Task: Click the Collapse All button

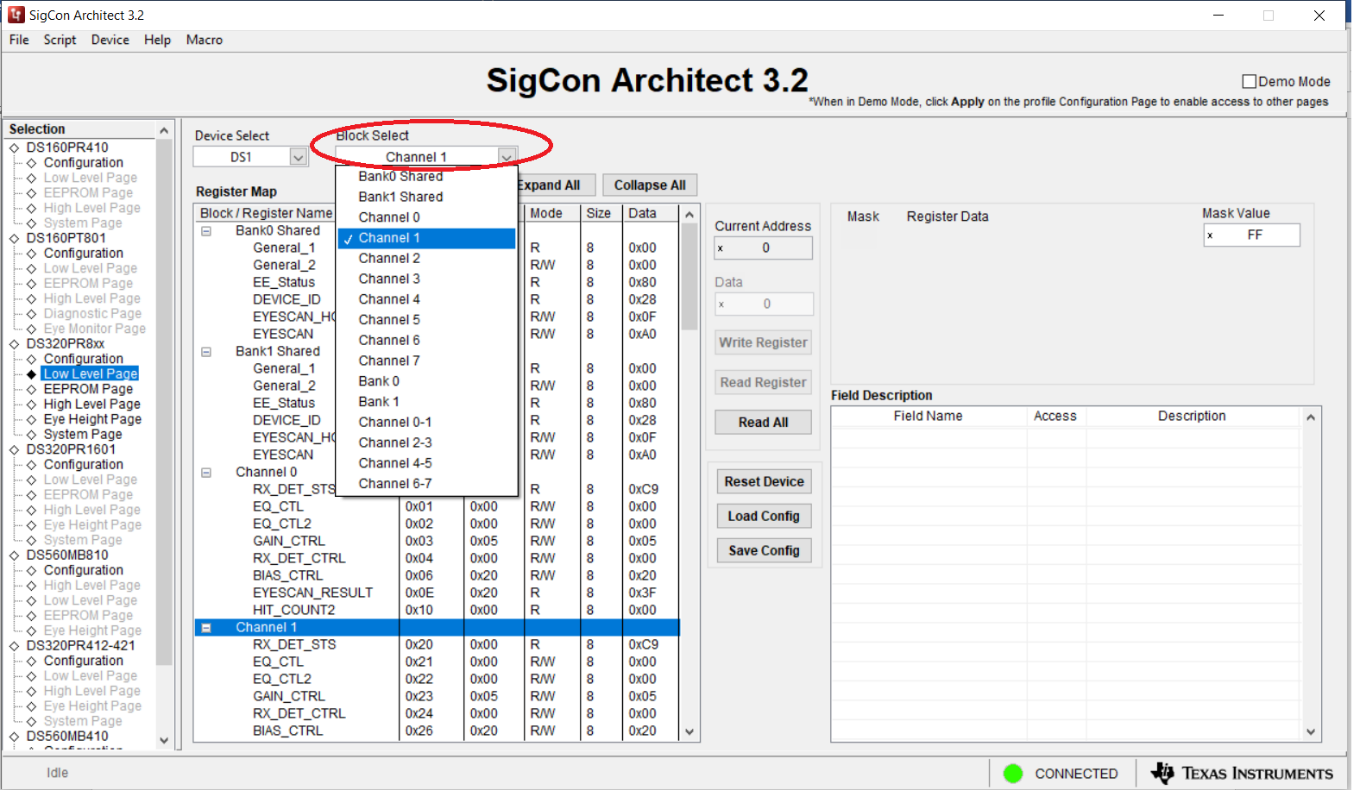Action: [650, 185]
